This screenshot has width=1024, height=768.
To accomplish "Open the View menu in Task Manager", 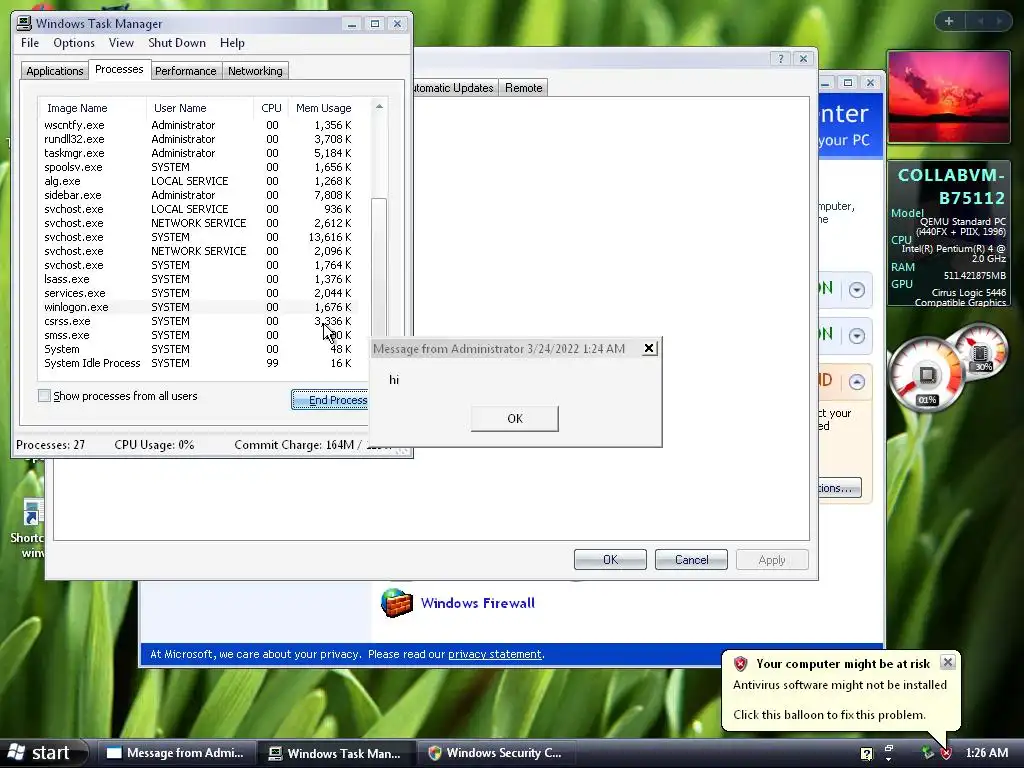I will pyautogui.click(x=121, y=42).
